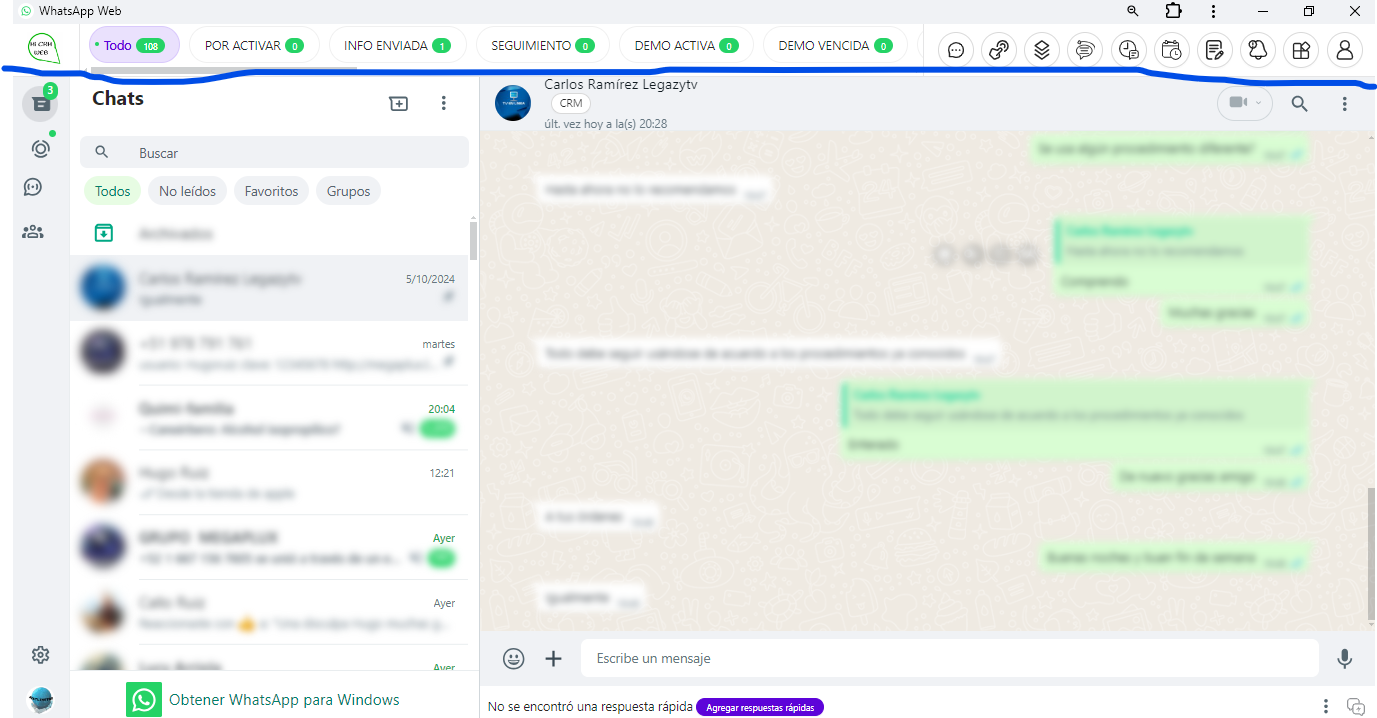Open the Status icon in left sidebar
1377x718 pixels.
(40, 148)
